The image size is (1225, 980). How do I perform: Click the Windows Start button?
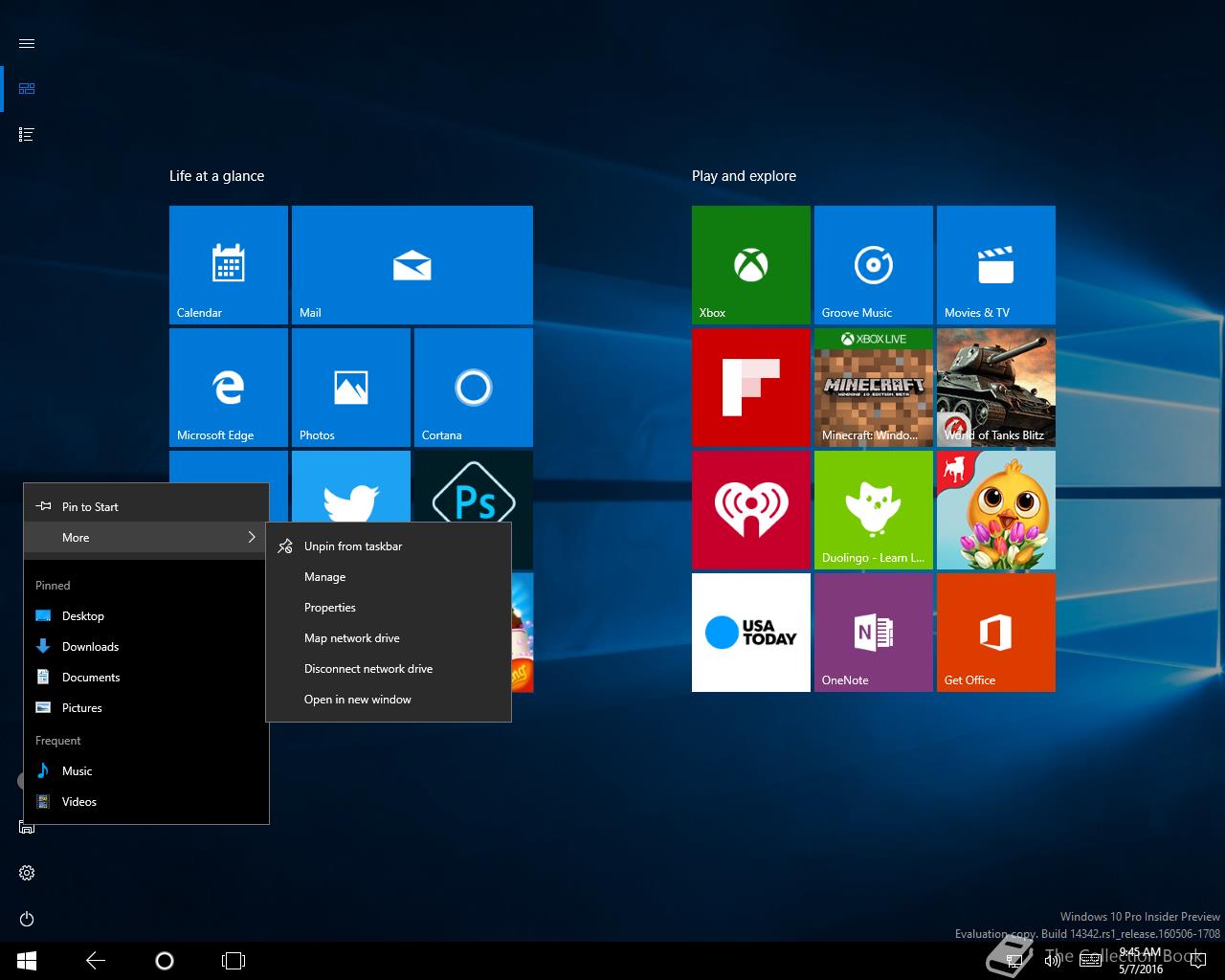tap(27, 961)
